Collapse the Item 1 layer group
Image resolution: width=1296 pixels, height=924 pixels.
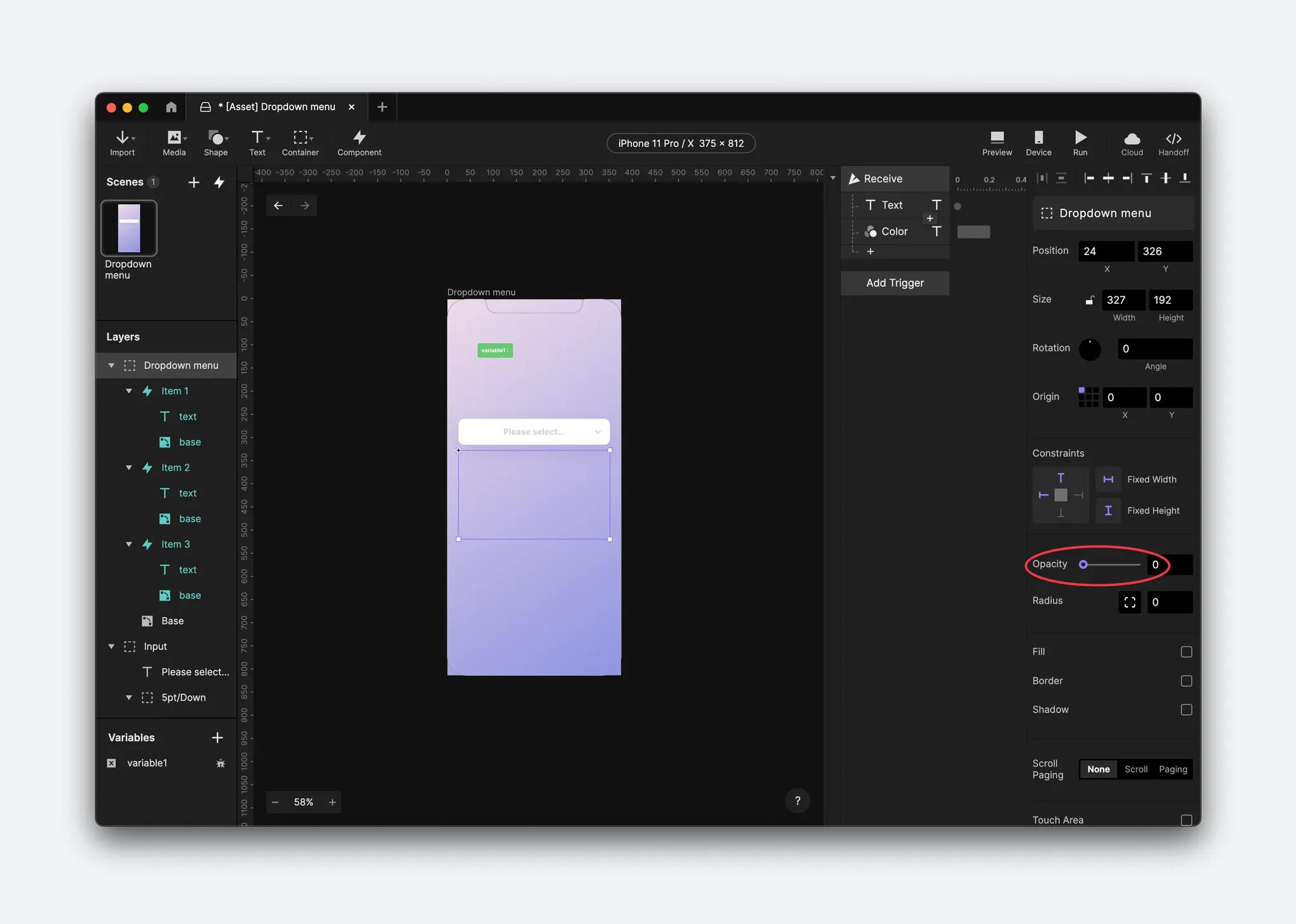click(x=129, y=391)
